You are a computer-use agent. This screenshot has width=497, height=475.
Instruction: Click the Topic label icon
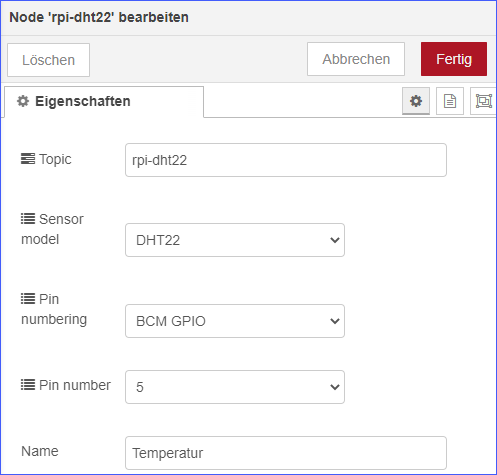point(28,159)
